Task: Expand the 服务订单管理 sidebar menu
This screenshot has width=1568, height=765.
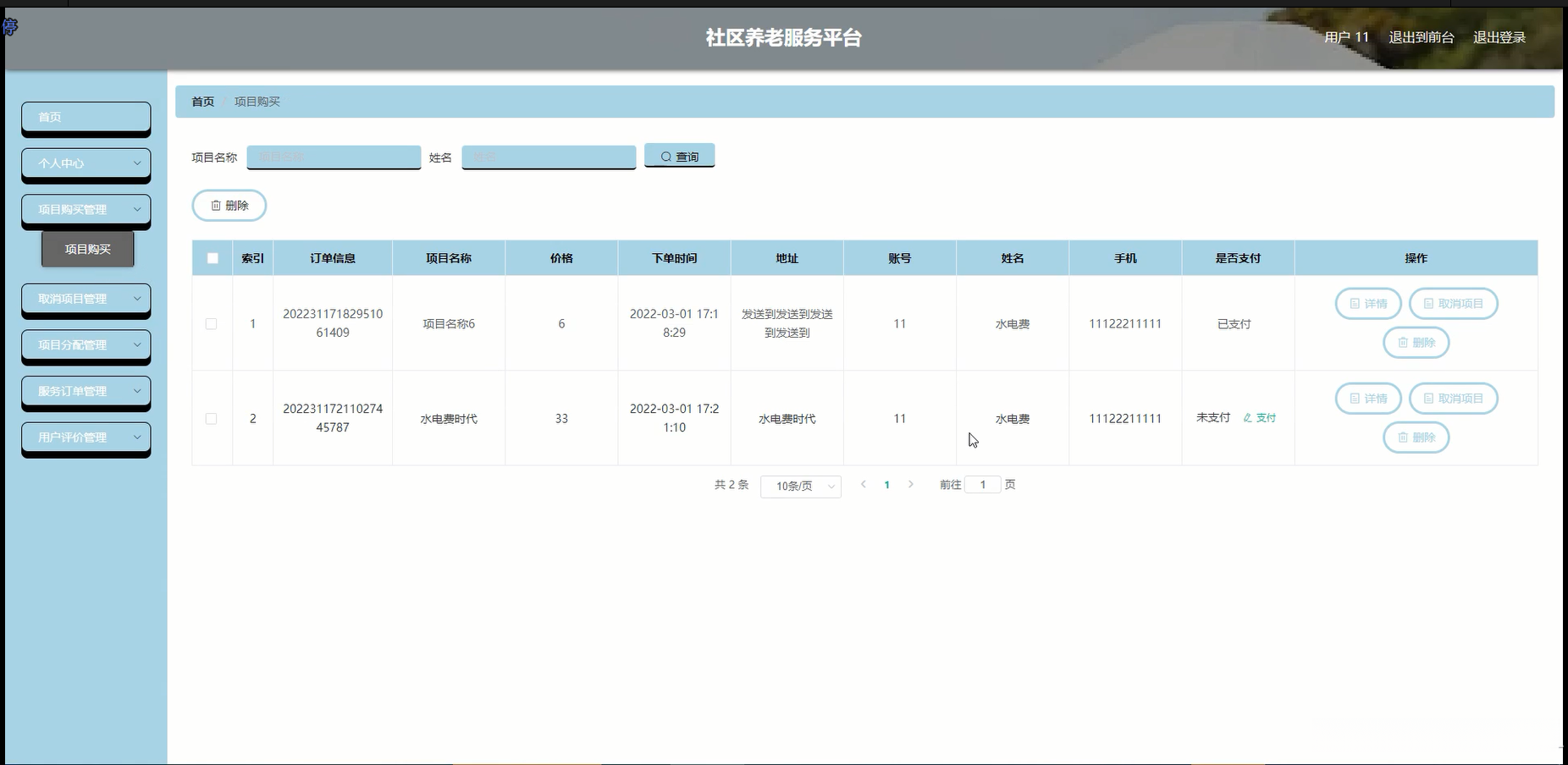Action: [x=86, y=392]
